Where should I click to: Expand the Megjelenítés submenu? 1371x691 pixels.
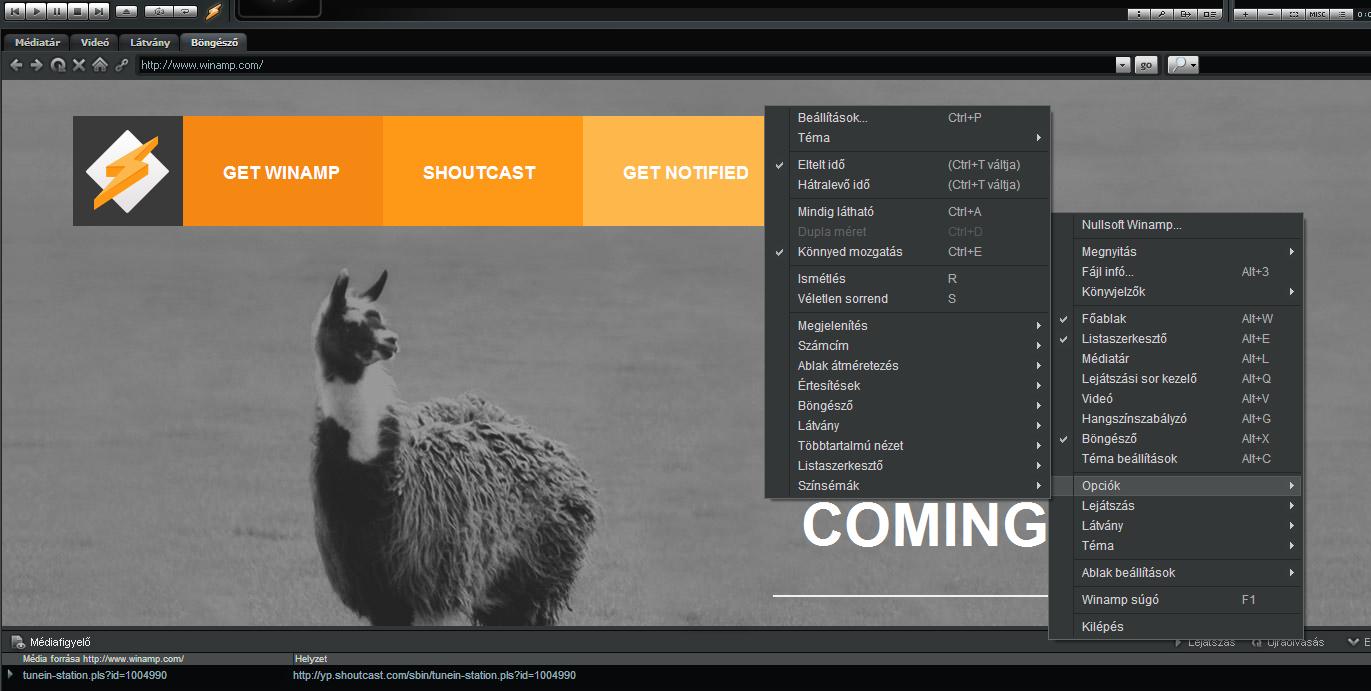(907, 326)
